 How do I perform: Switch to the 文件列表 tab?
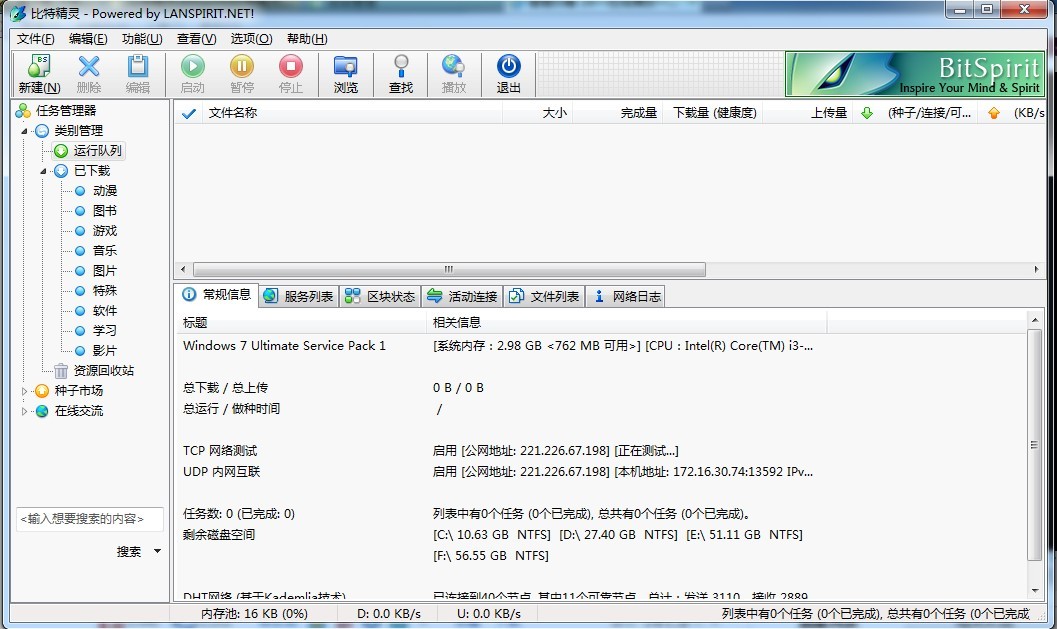coord(544,296)
